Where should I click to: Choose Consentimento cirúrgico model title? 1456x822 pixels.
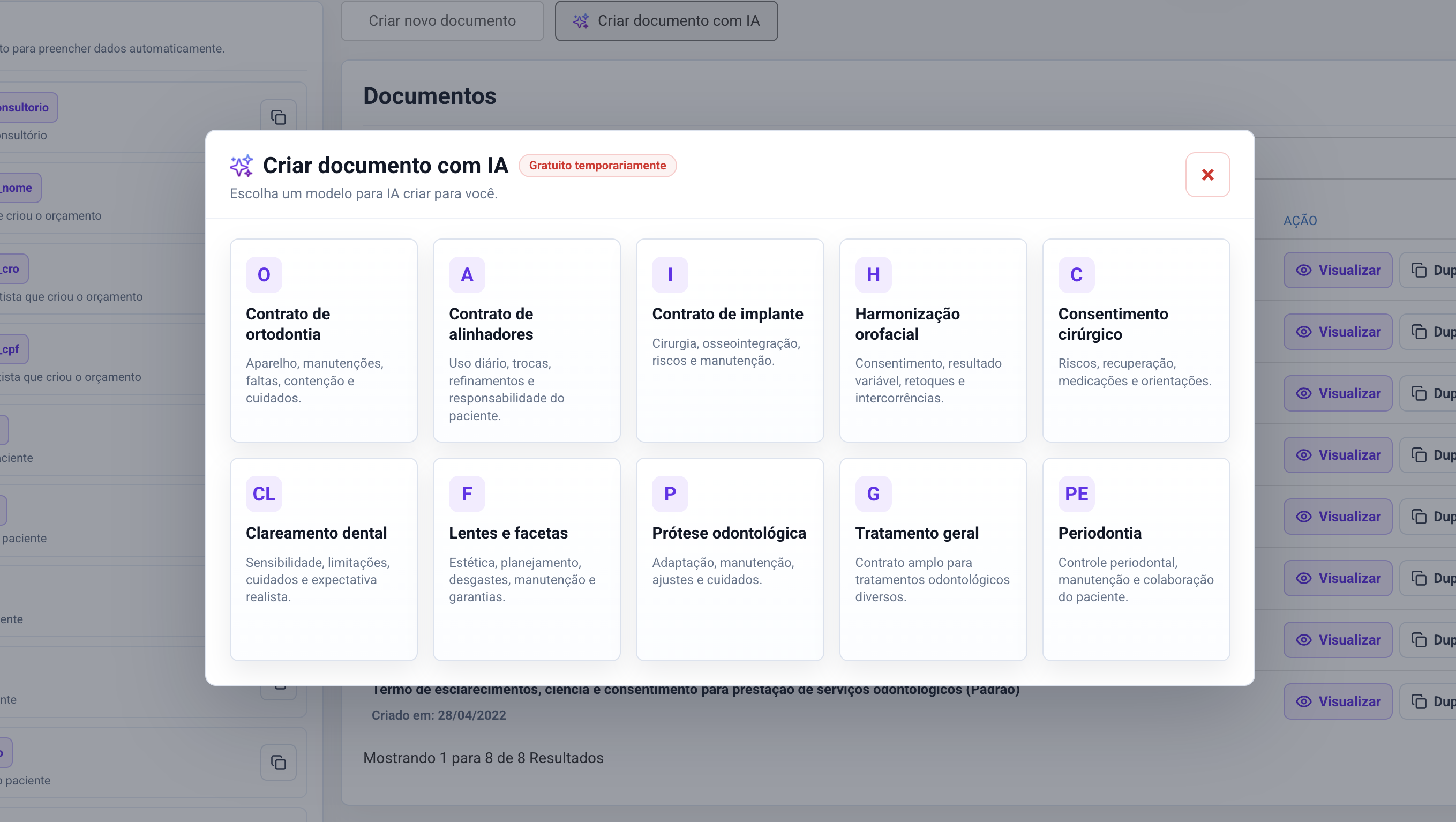coord(1113,324)
